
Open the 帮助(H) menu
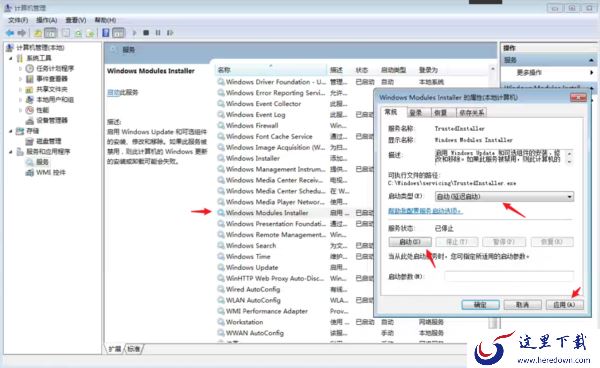105,20
